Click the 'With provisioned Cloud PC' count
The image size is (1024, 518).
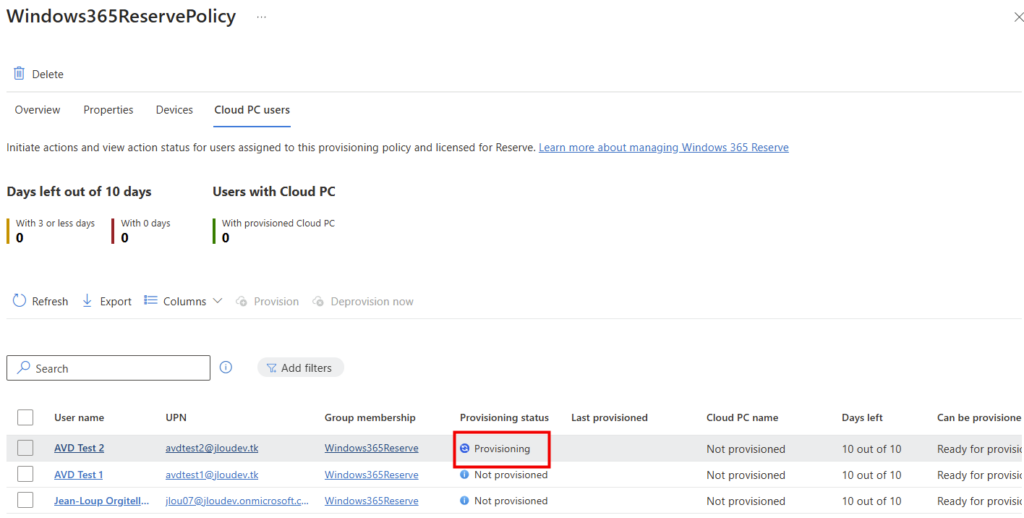click(x=225, y=238)
